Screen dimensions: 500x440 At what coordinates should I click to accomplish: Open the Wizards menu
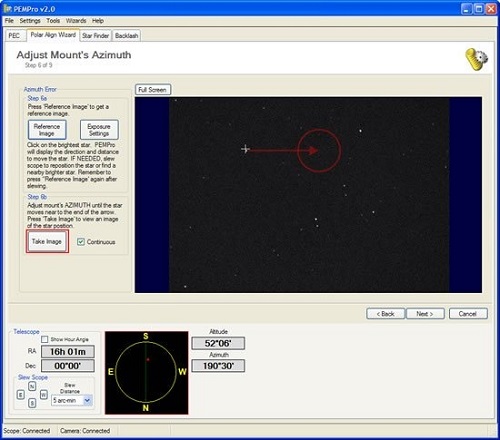click(x=76, y=21)
